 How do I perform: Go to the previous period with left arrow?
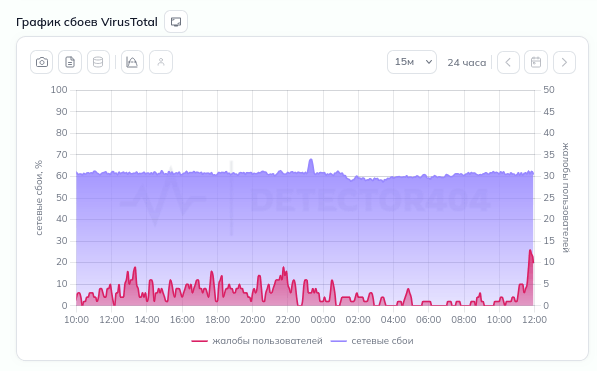(x=508, y=62)
